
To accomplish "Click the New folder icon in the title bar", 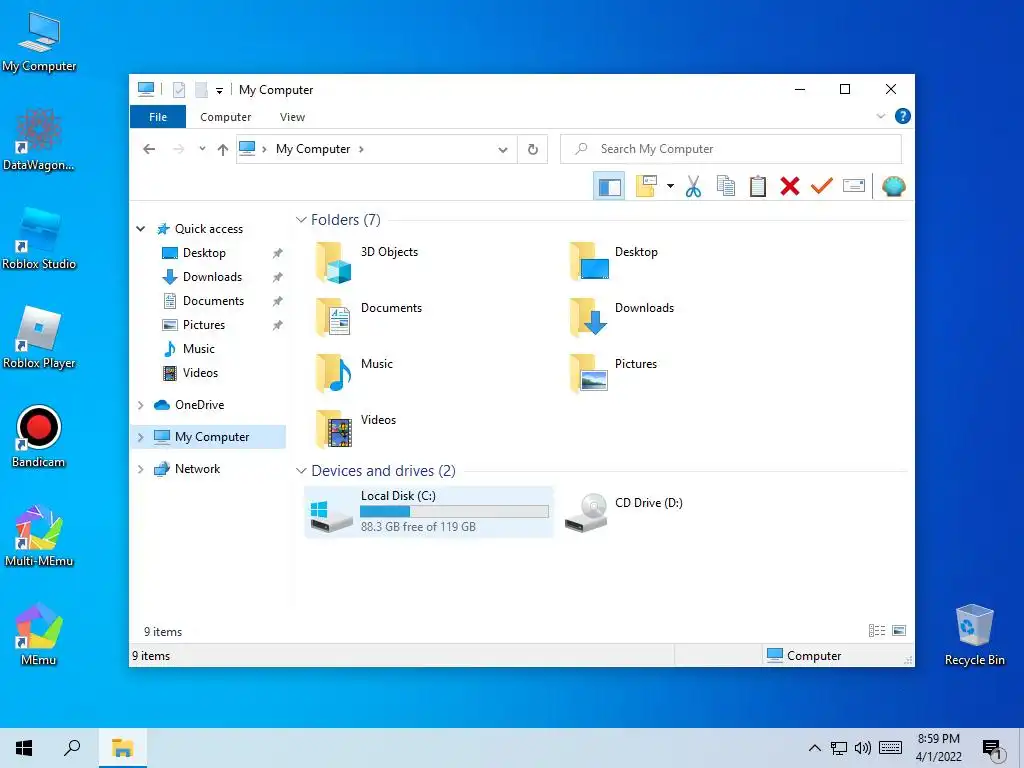I will 201,90.
